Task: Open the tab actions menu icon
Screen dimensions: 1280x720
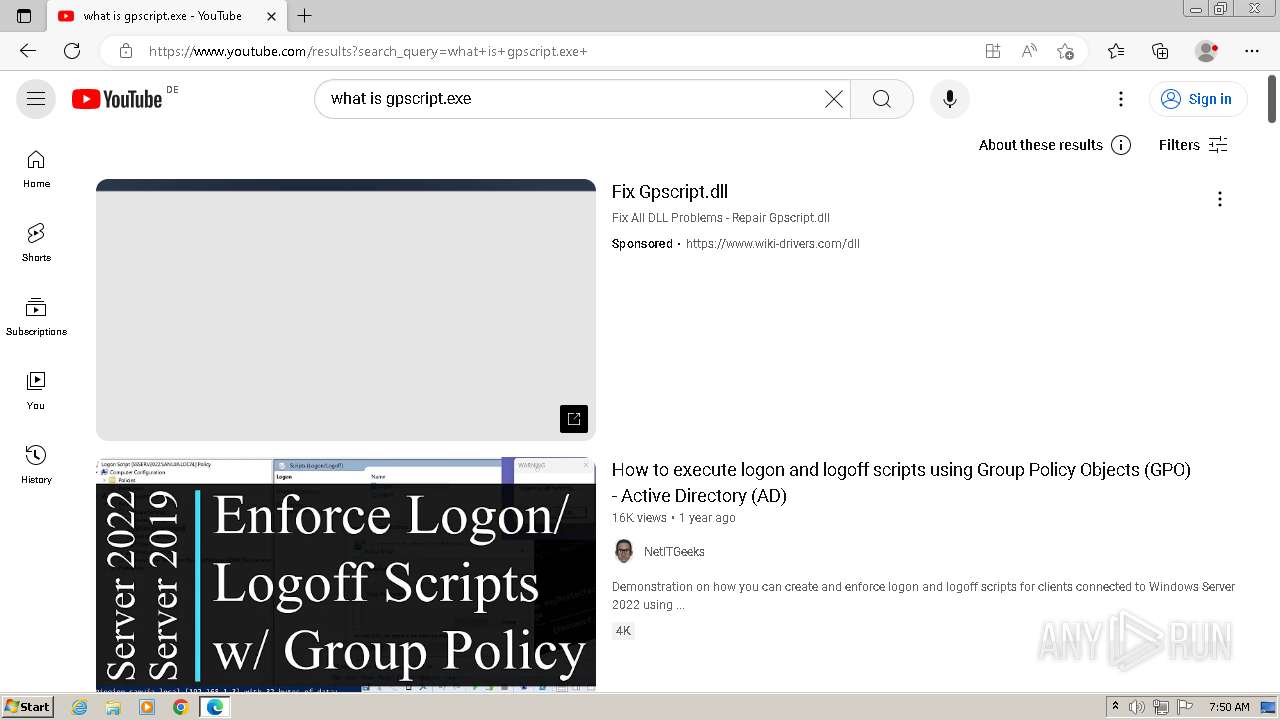Action: [24, 16]
